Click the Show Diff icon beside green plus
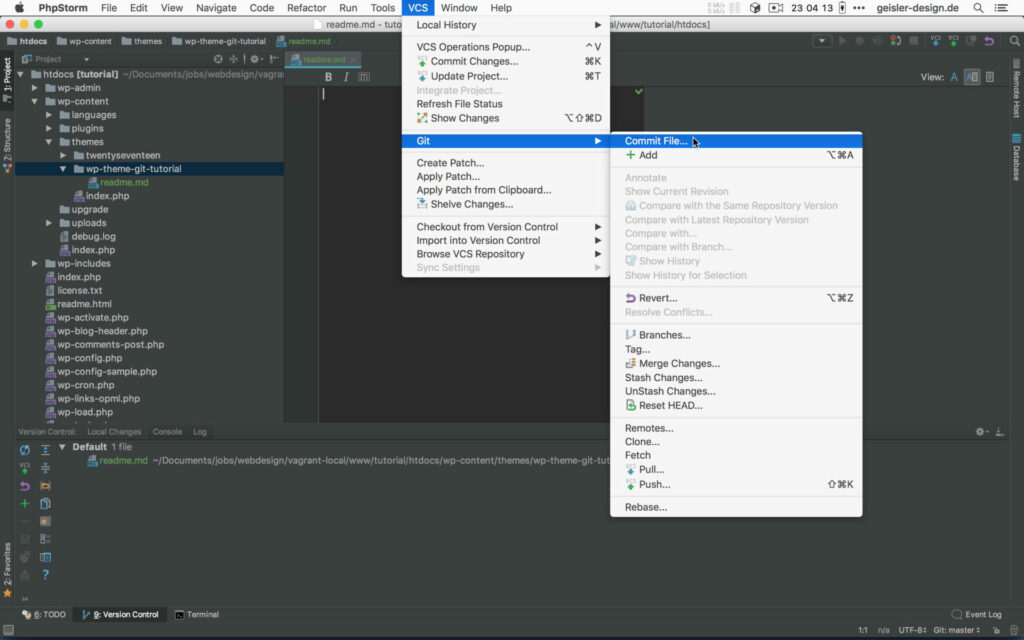 (45, 504)
